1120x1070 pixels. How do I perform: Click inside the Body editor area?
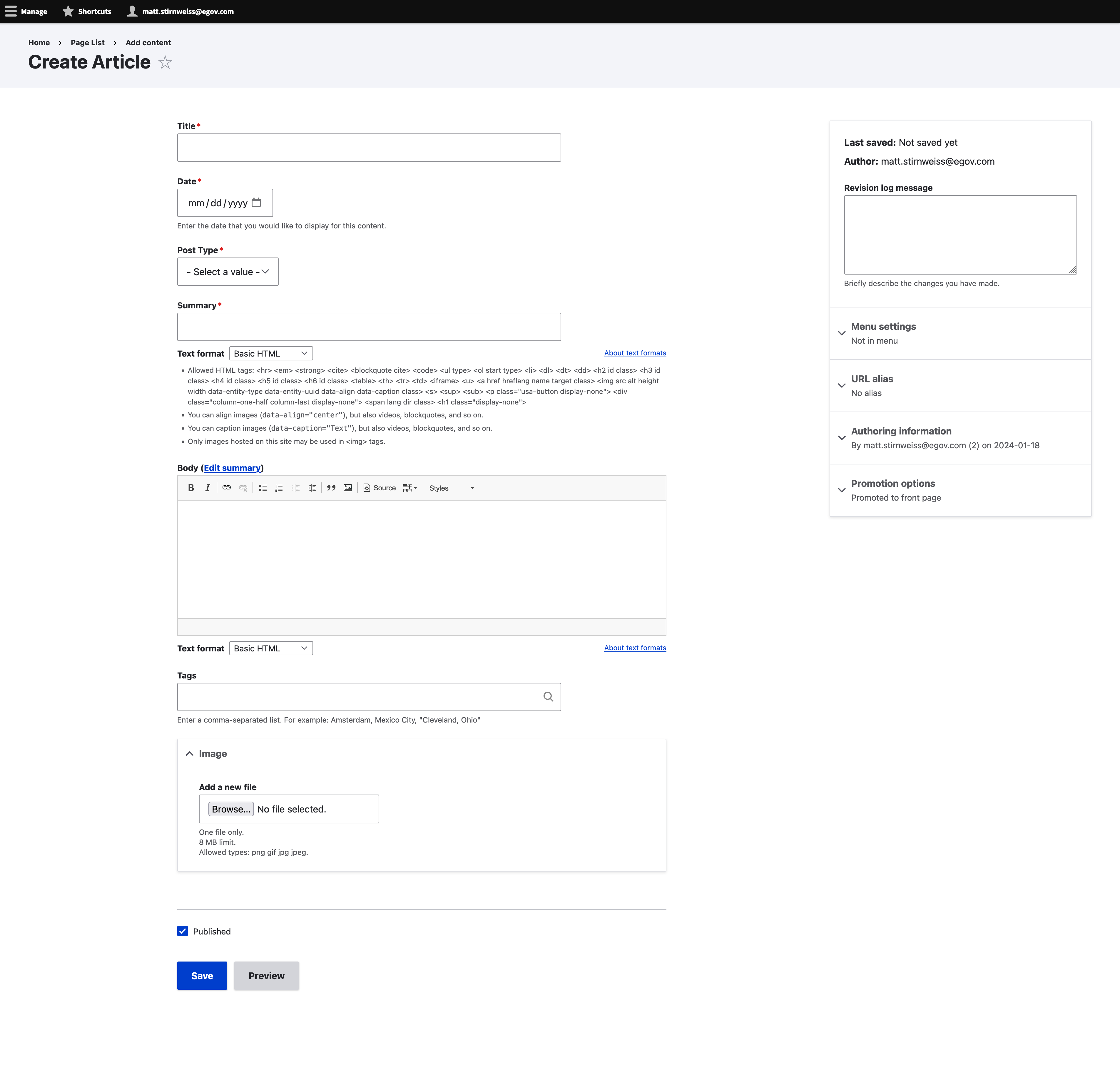pos(422,559)
